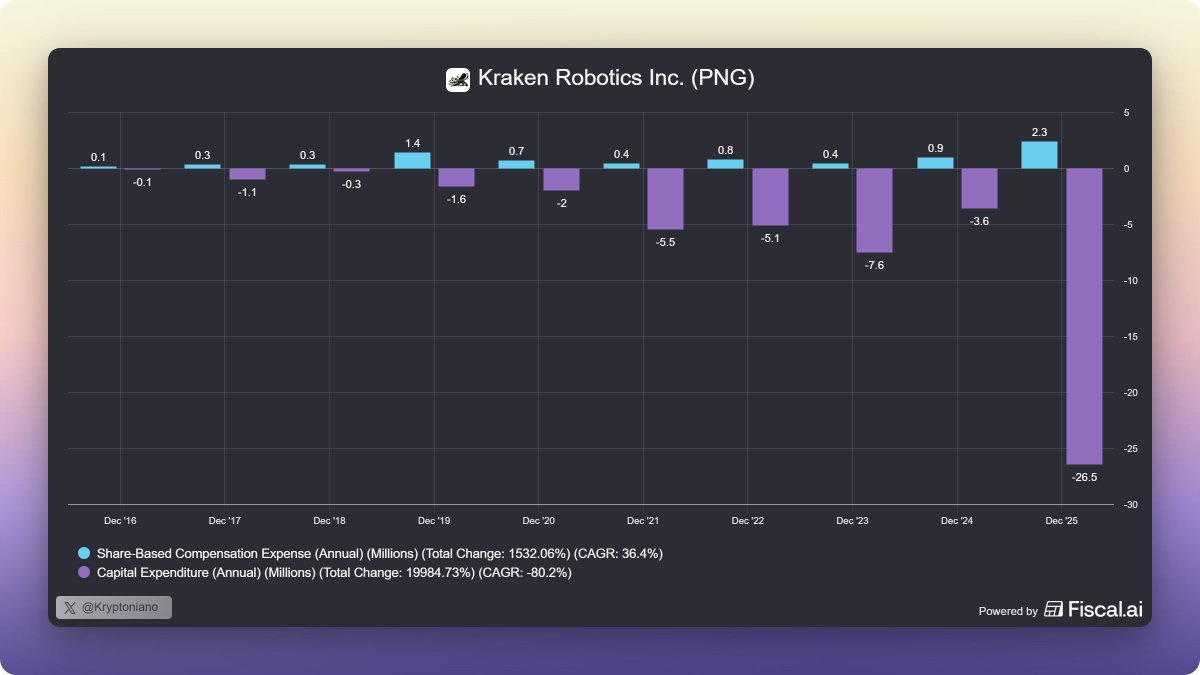Select the Share-Based Compensation Expense legend text

pos(379,553)
